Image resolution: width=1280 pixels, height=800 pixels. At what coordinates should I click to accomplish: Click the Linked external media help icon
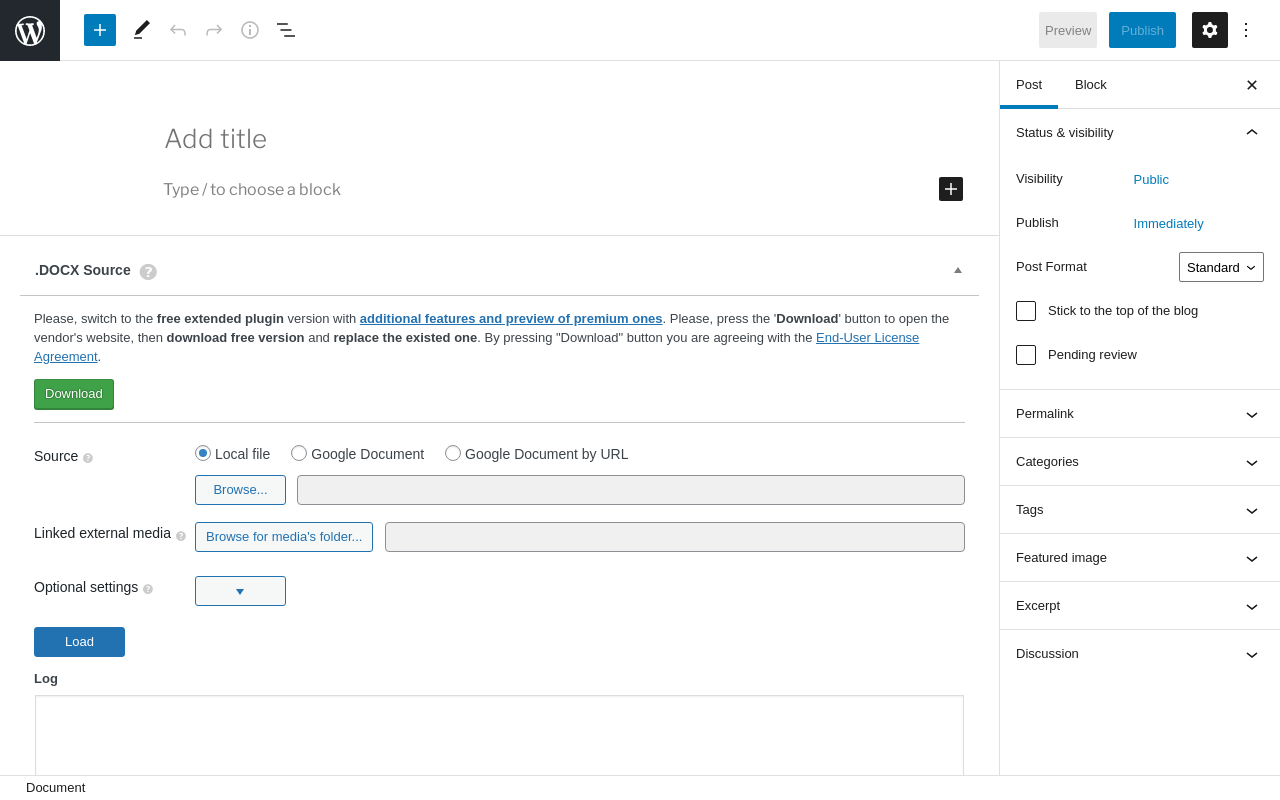181,536
